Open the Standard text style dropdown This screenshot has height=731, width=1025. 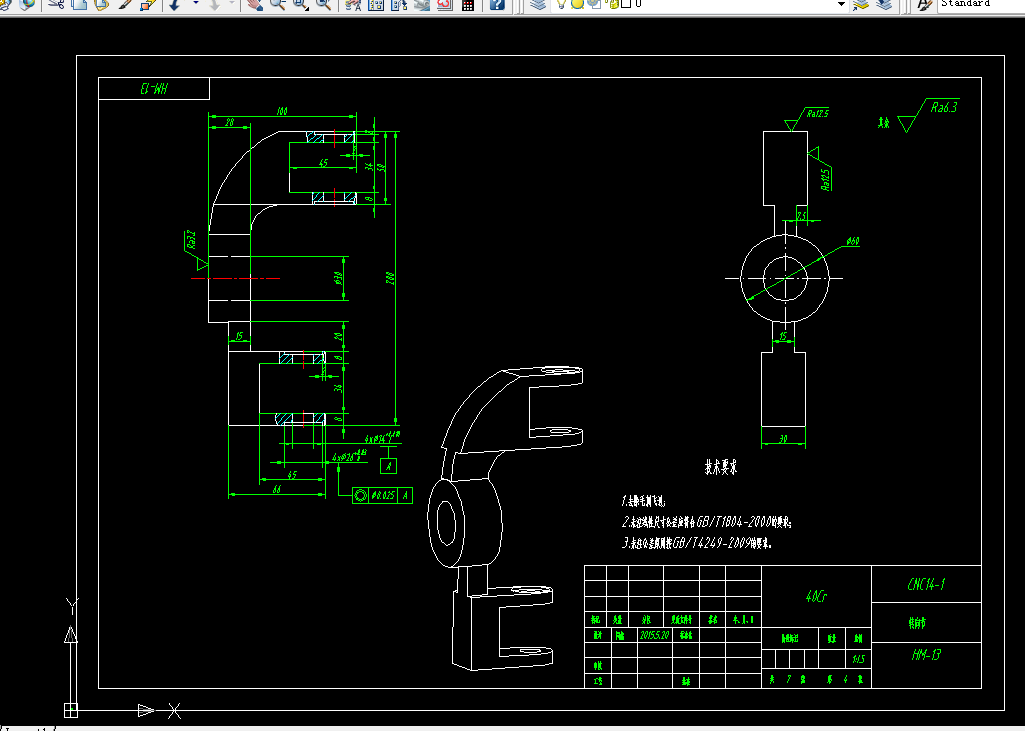click(981, 4)
